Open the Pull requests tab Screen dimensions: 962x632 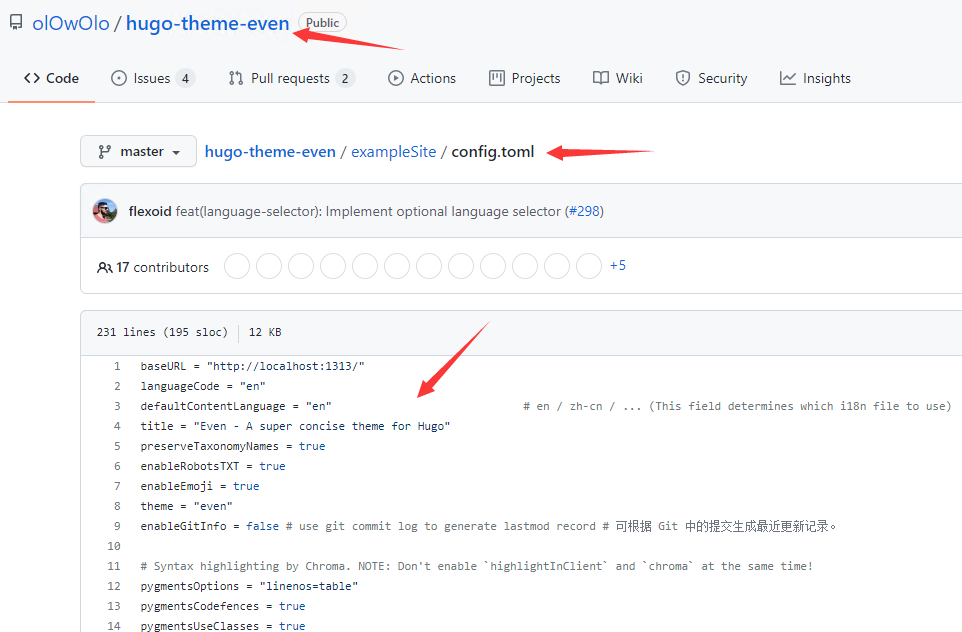tap(291, 79)
